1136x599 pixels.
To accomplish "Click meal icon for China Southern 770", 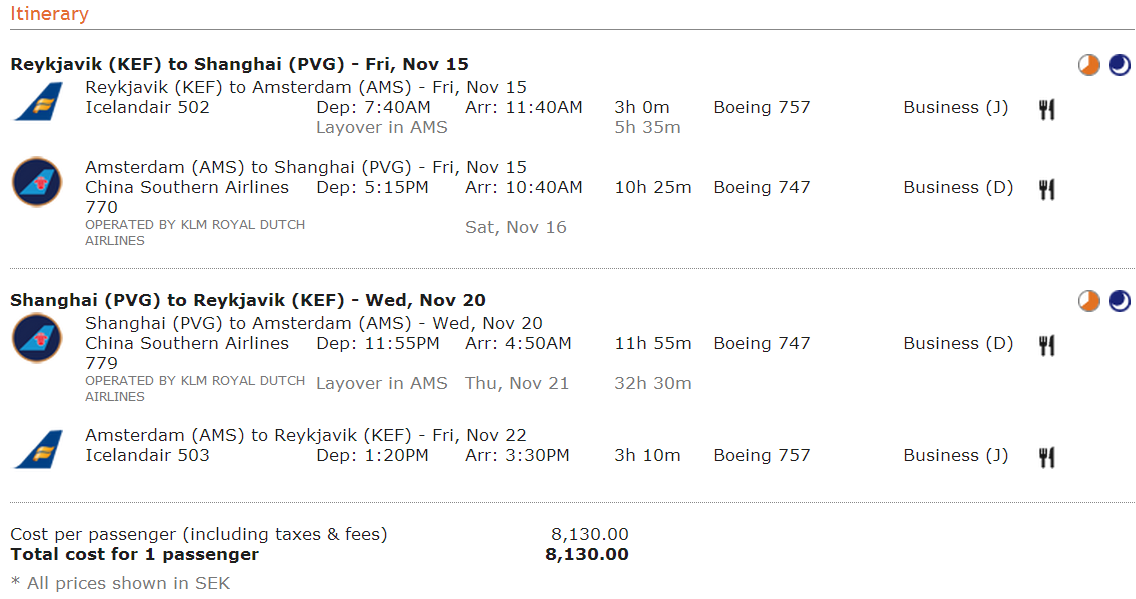I will click(x=1046, y=189).
